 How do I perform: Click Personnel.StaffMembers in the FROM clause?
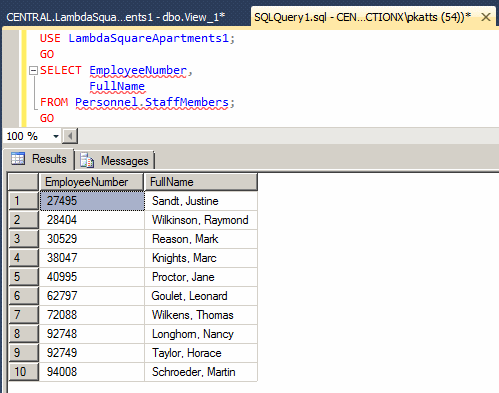[x=152, y=102]
